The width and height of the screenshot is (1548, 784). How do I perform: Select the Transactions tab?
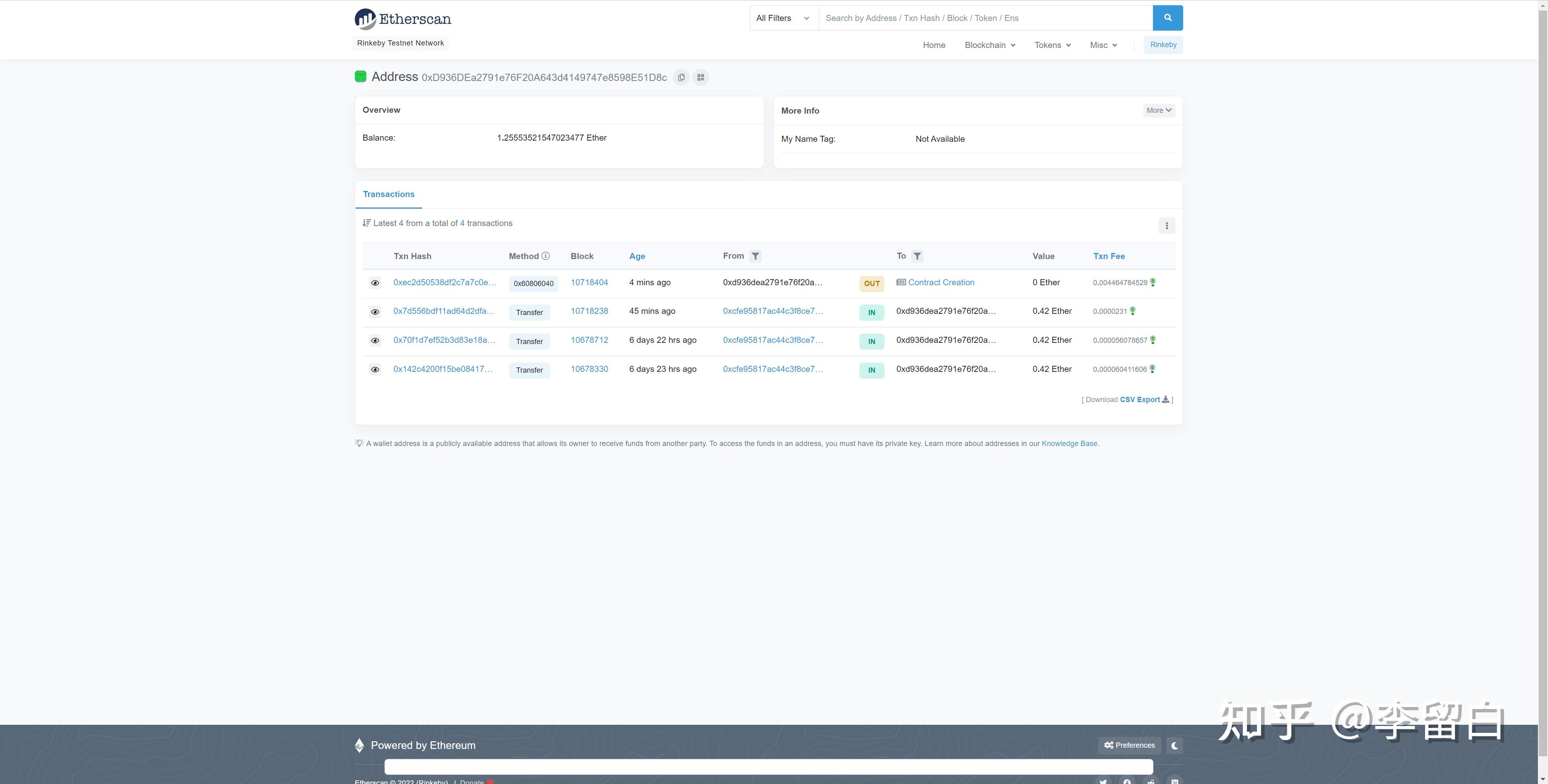tap(388, 195)
